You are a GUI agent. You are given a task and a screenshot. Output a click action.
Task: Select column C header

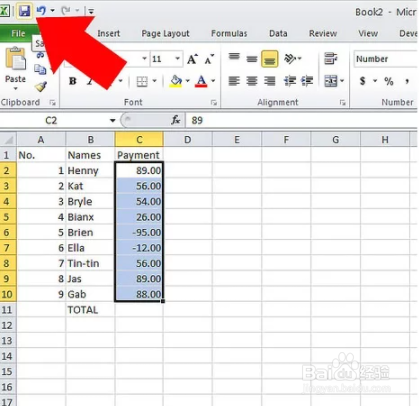(139, 139)
